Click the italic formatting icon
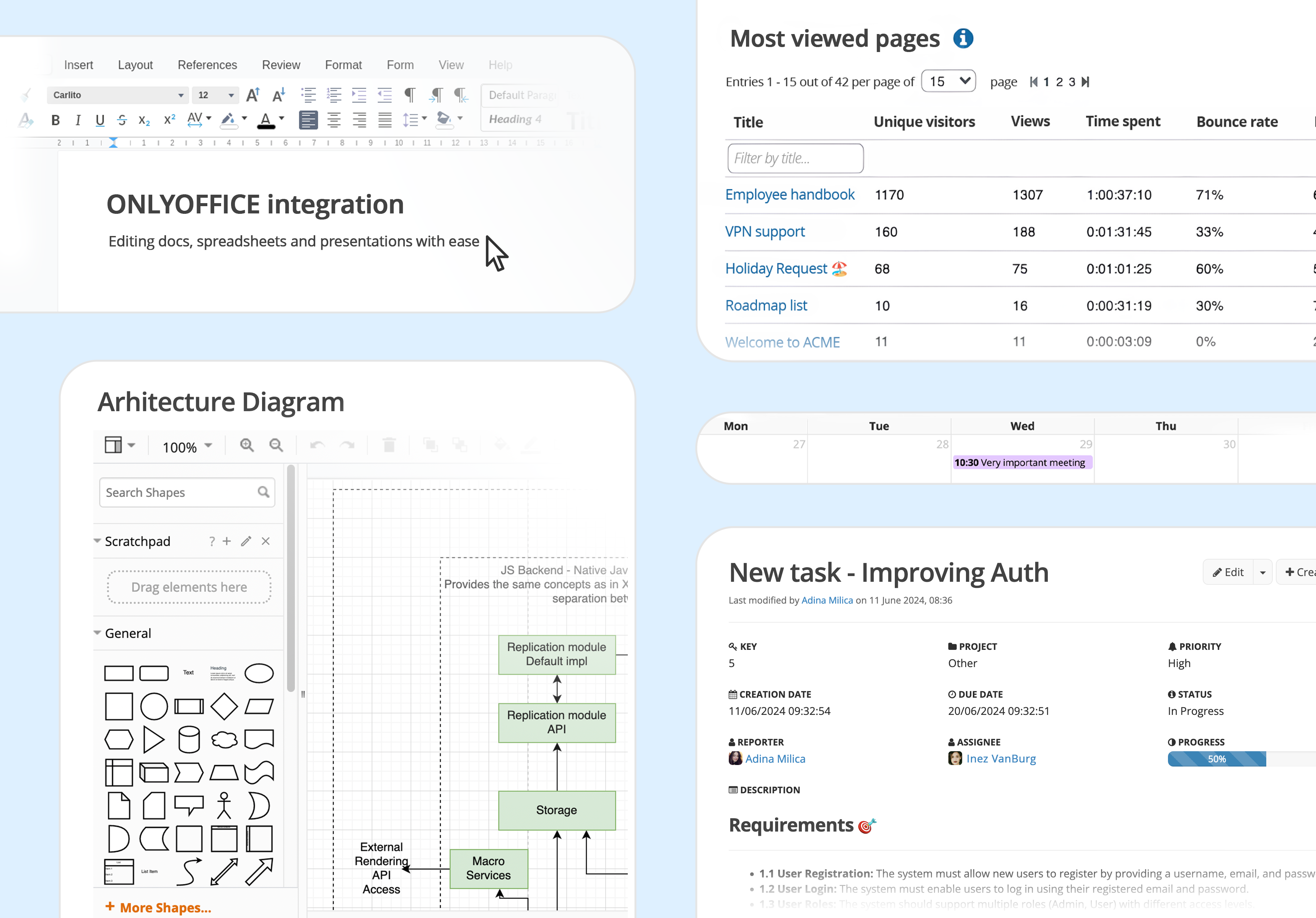The height and width of the screenshot is (918, 1316). 77,120
